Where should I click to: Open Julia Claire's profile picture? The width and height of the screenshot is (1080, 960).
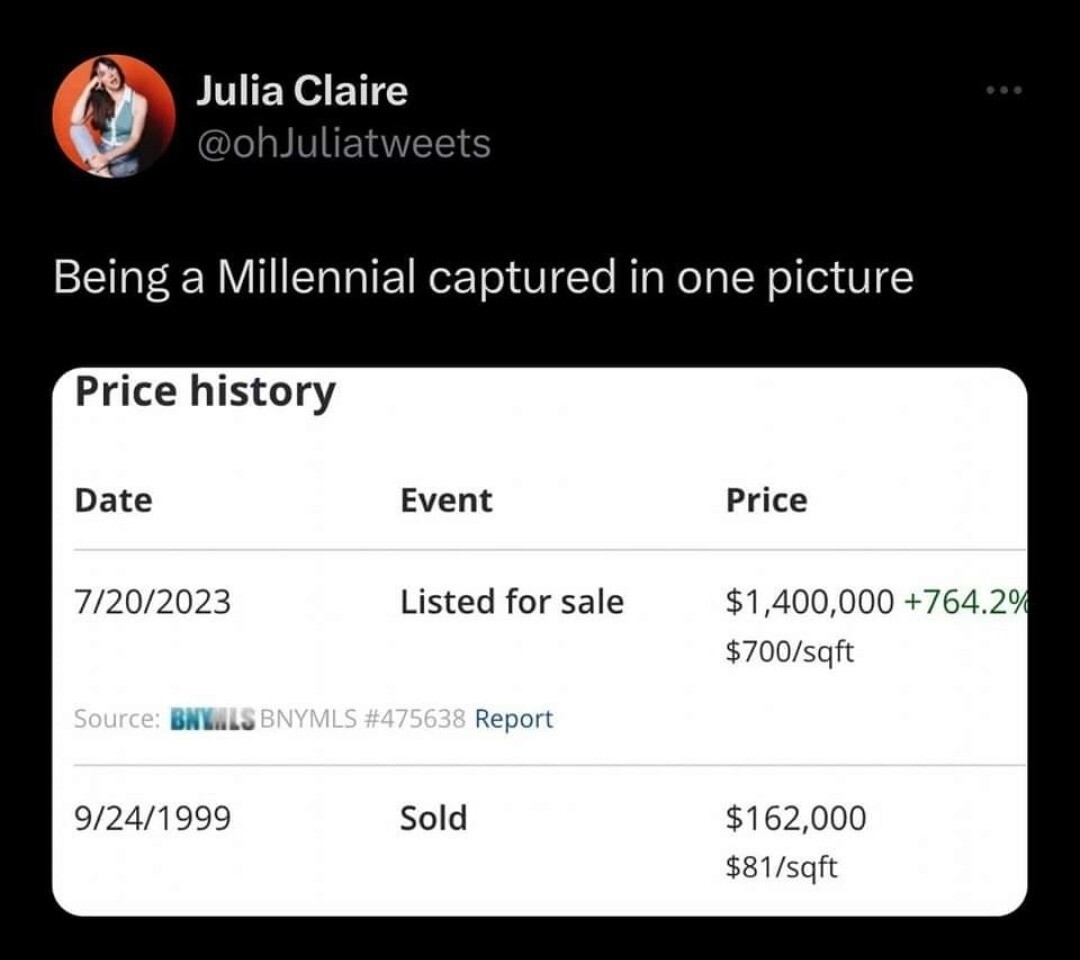(114, 116)
